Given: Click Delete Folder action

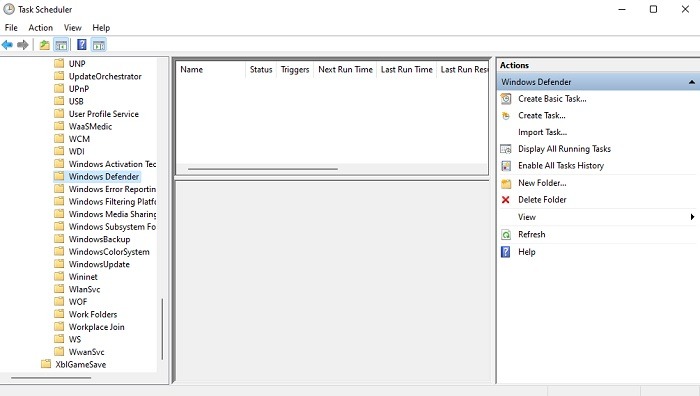Looking at the screenshot, I should coord(542,200).
